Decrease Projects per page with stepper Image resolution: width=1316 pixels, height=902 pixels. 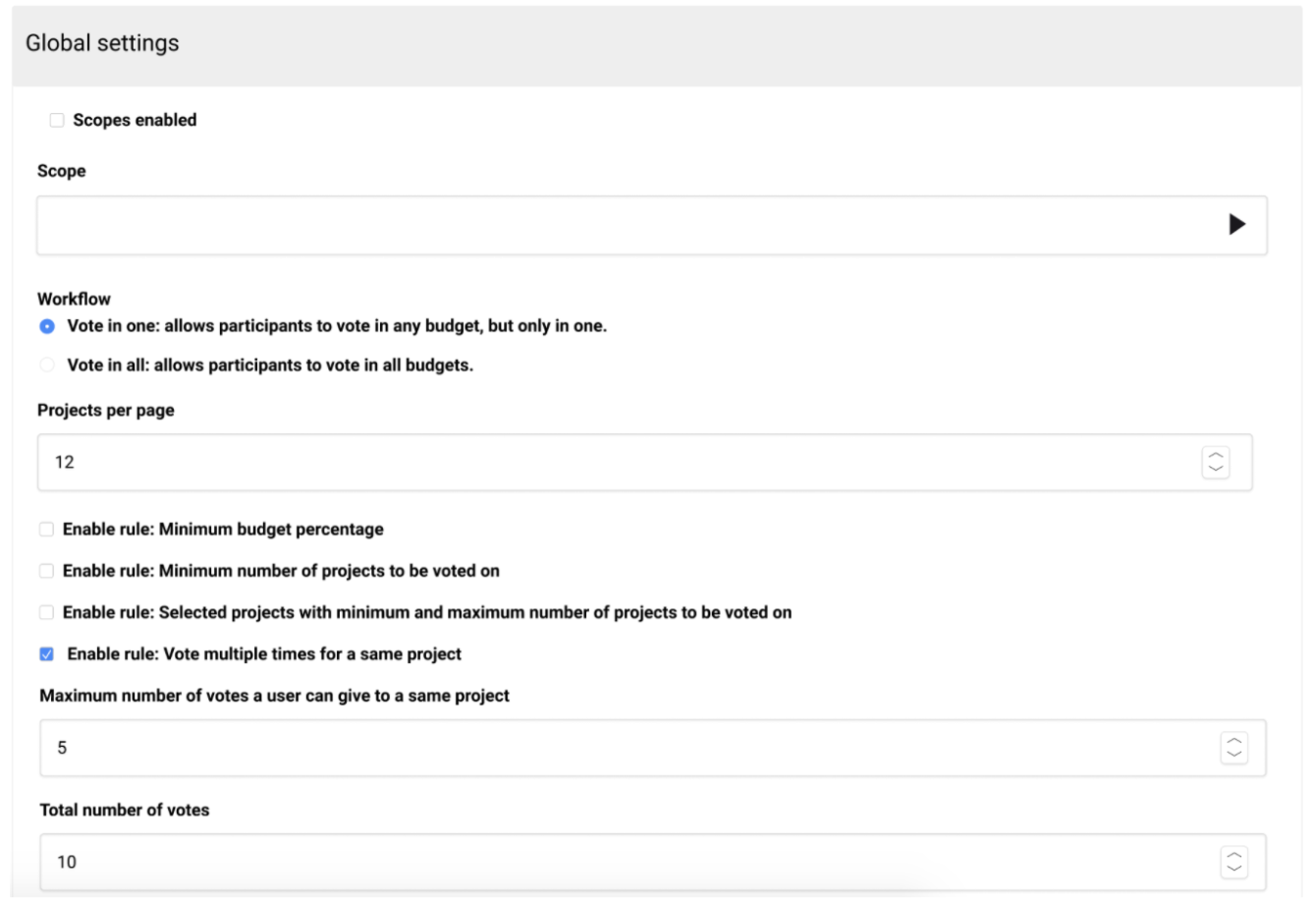tap(1216, 469)
